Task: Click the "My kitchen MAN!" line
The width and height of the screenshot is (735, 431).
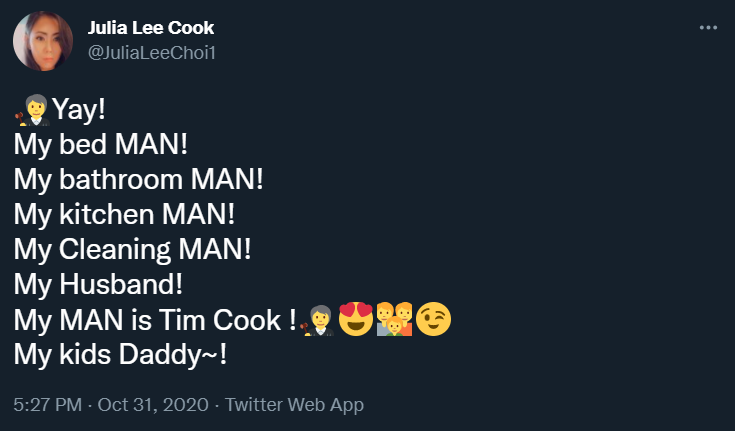Action: point(126,214)
